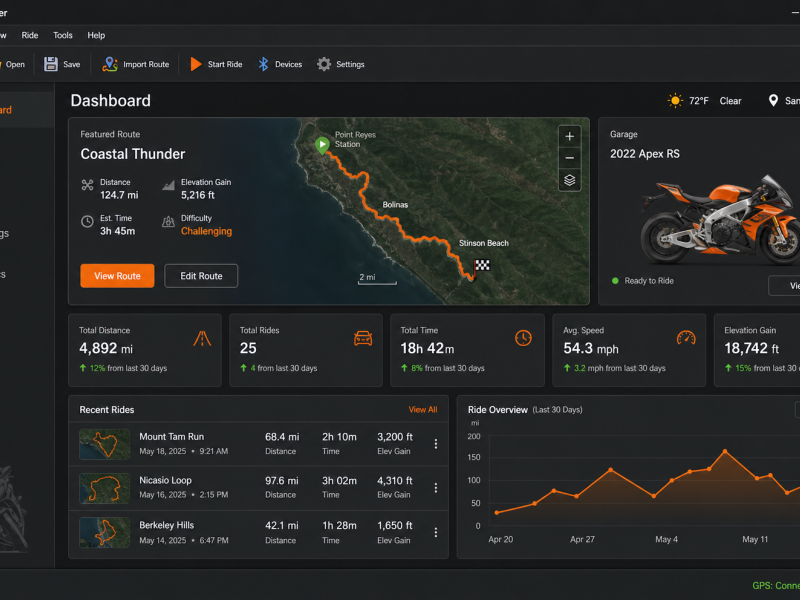The height and width of the screenshot is (600, 800).
Task: Click the checkered finish flag on map
Action: click(482, 265)
